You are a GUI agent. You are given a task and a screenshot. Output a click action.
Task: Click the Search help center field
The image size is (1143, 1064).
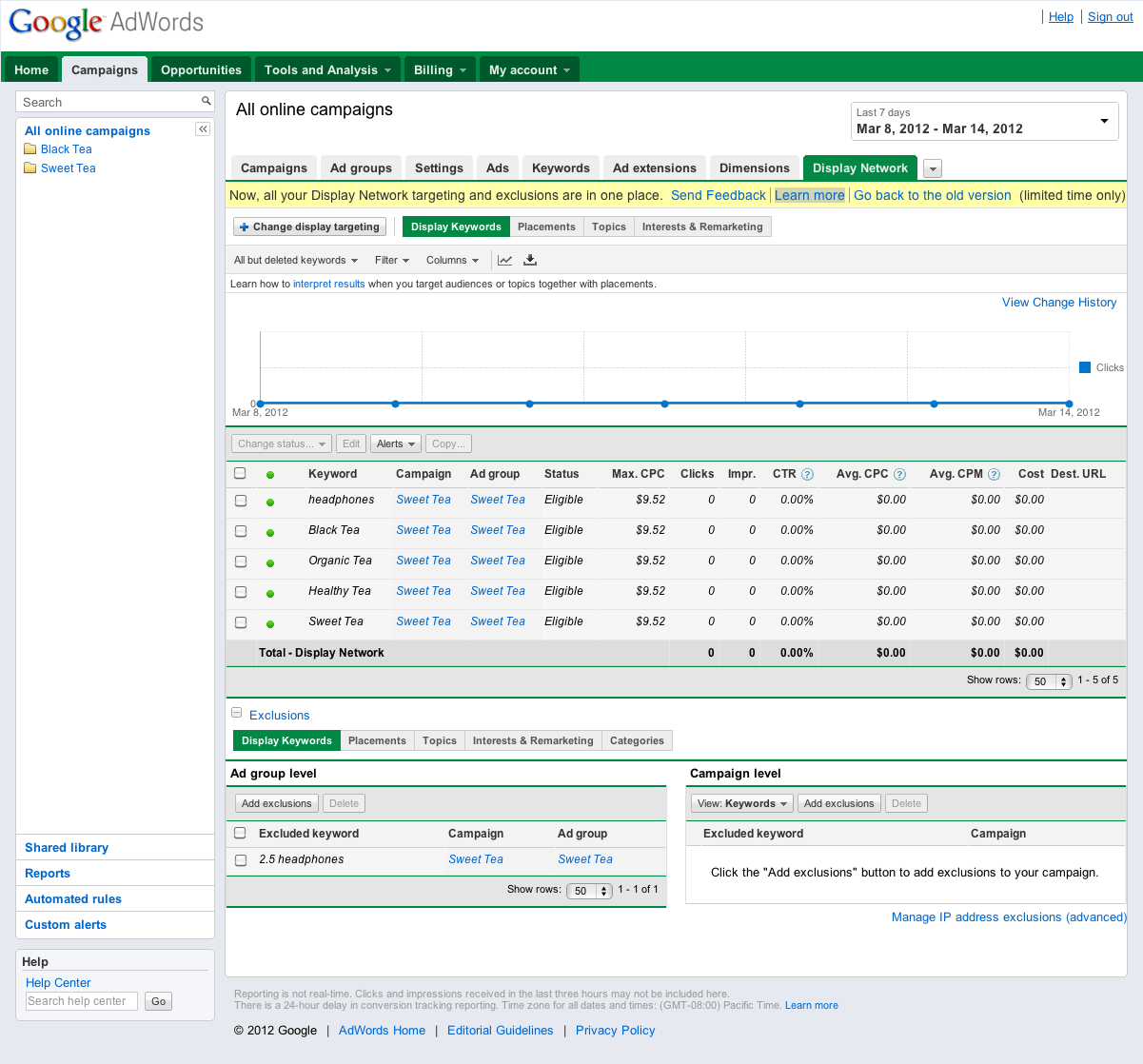(81, 1000)
